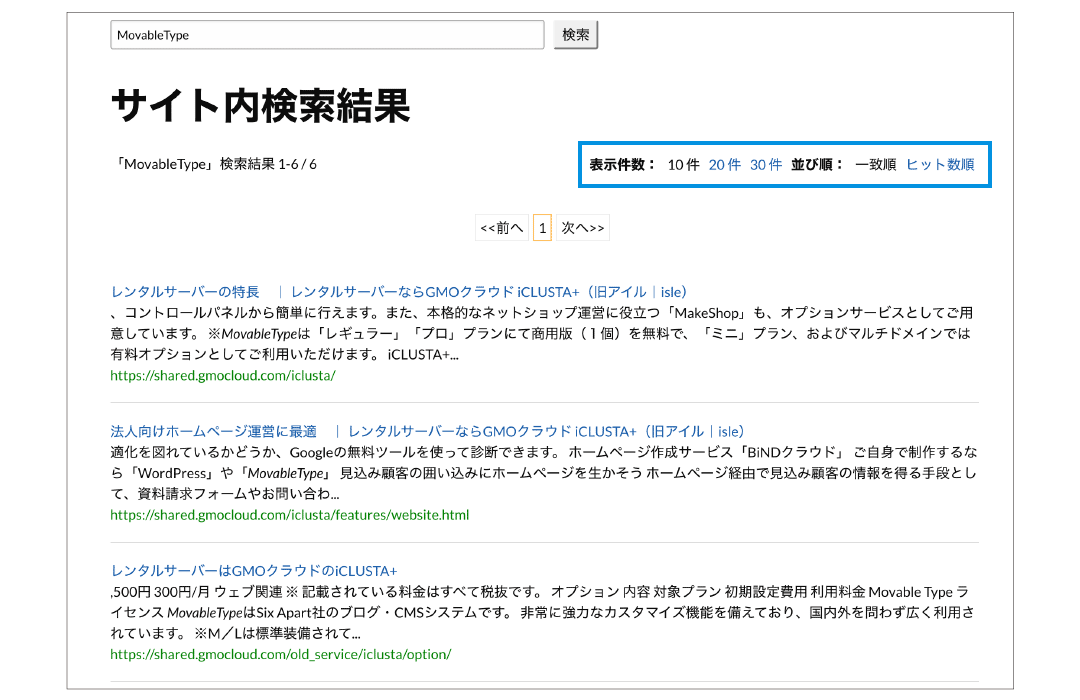Click the 検索 search button
The height and width of the screenshot is (700, 1080).
[x=575, y=35]
